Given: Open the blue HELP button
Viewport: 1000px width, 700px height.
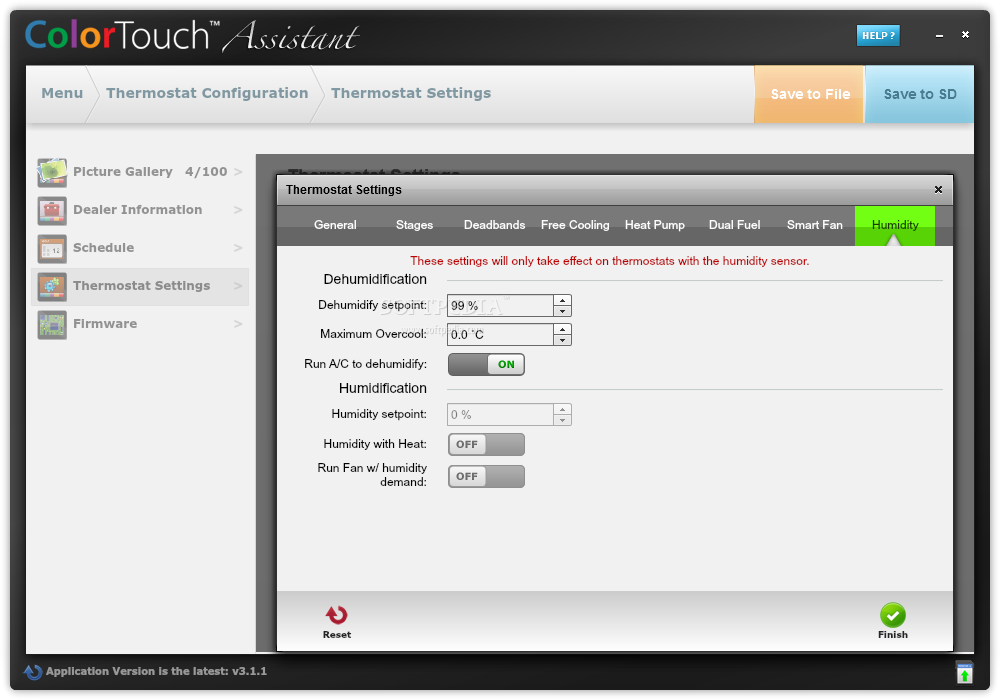Looking at the screenshot, I should [x=878, y=36].
